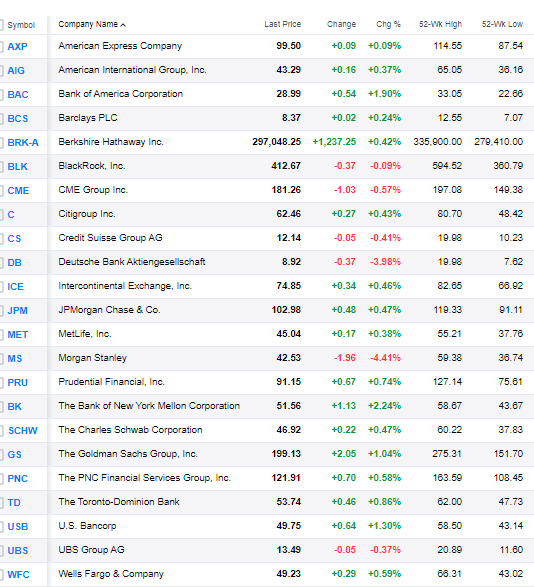Click CME Group last price 181.26

[x=286, y=190]
